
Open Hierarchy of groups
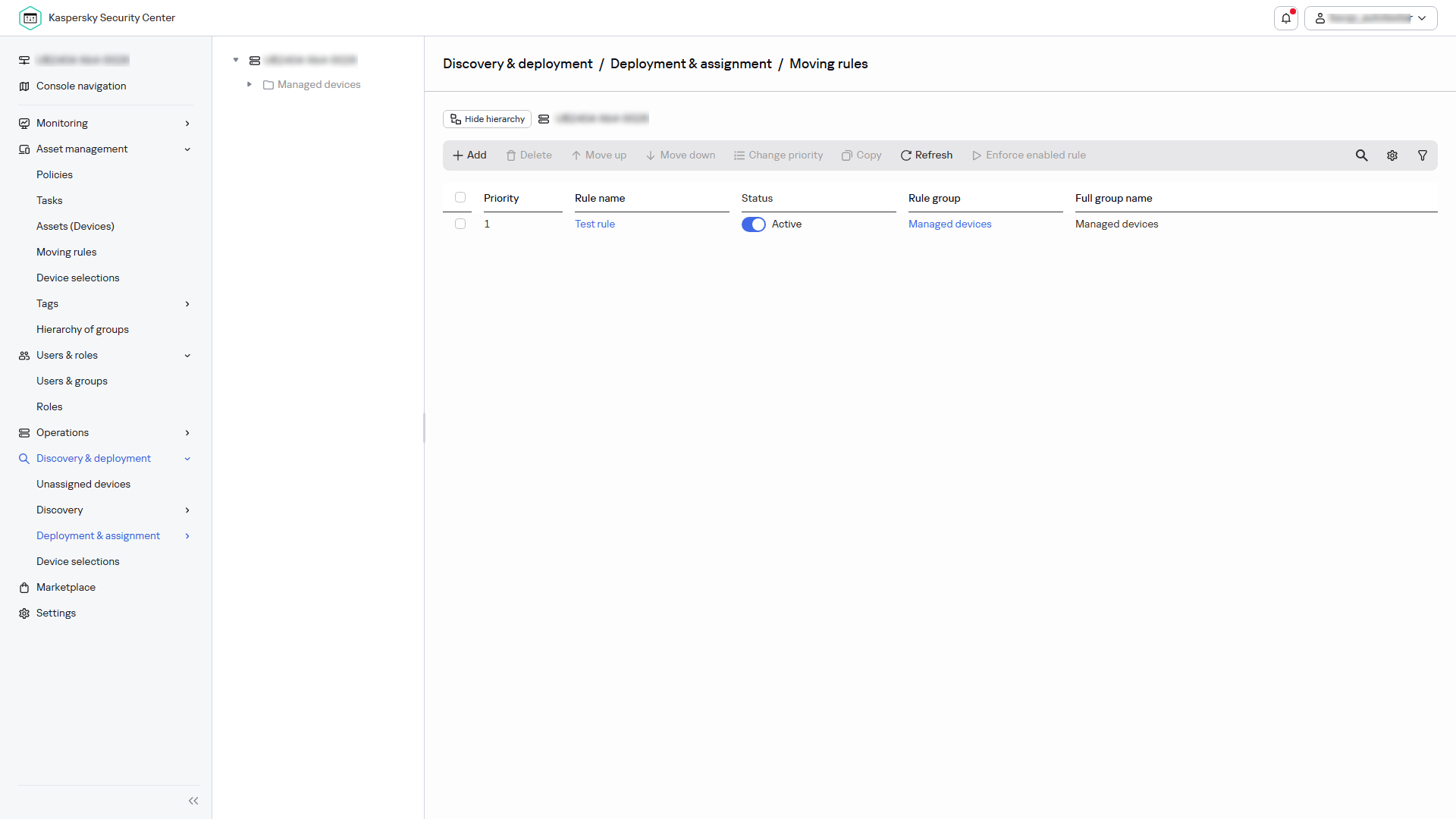(83, 329)
